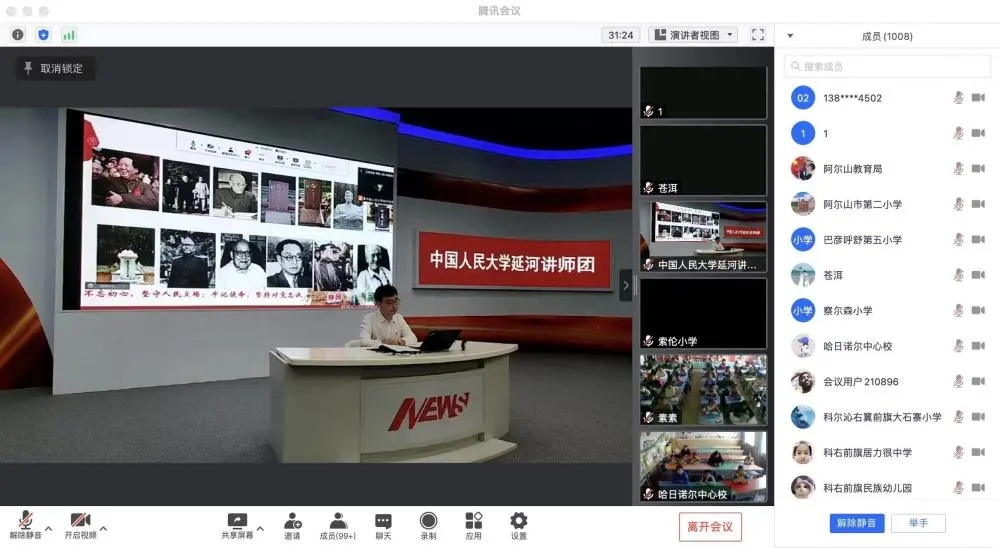
Task: Select video thumbnail labeled 苍洱
Action: pyautogui.click(x=703, y=160)
